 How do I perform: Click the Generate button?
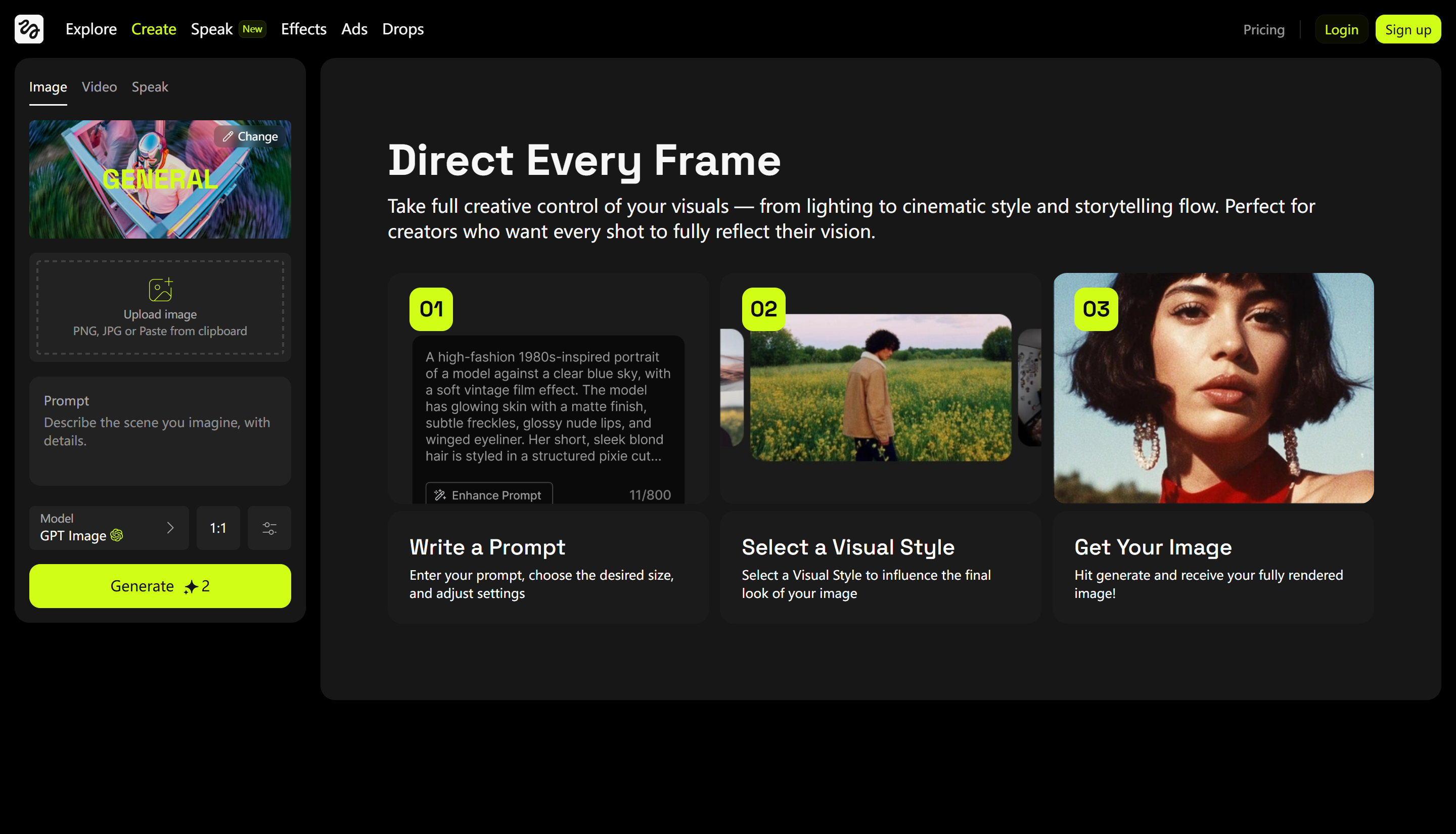coord(160,585)
